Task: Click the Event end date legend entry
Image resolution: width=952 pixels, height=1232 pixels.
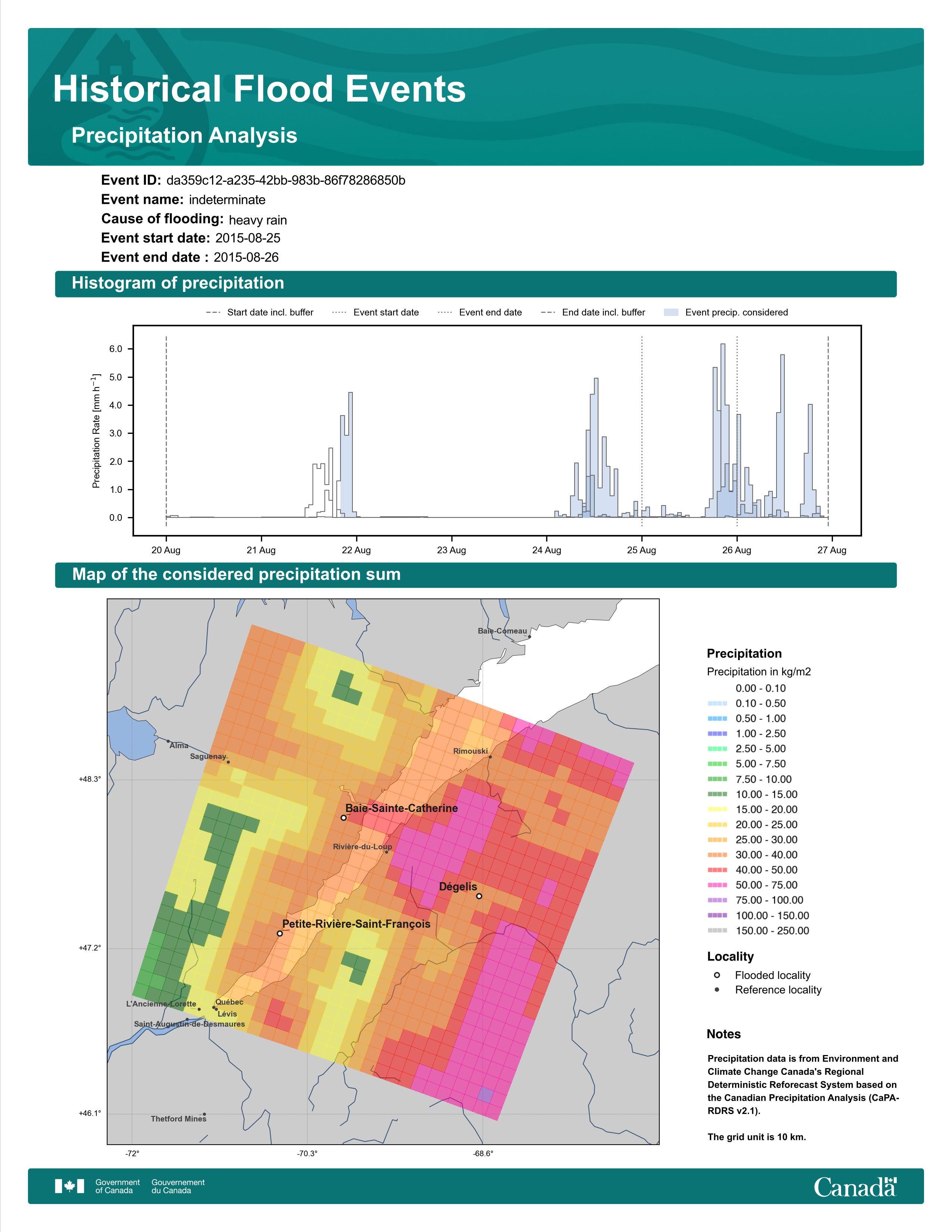Action: tap(480, 312)
